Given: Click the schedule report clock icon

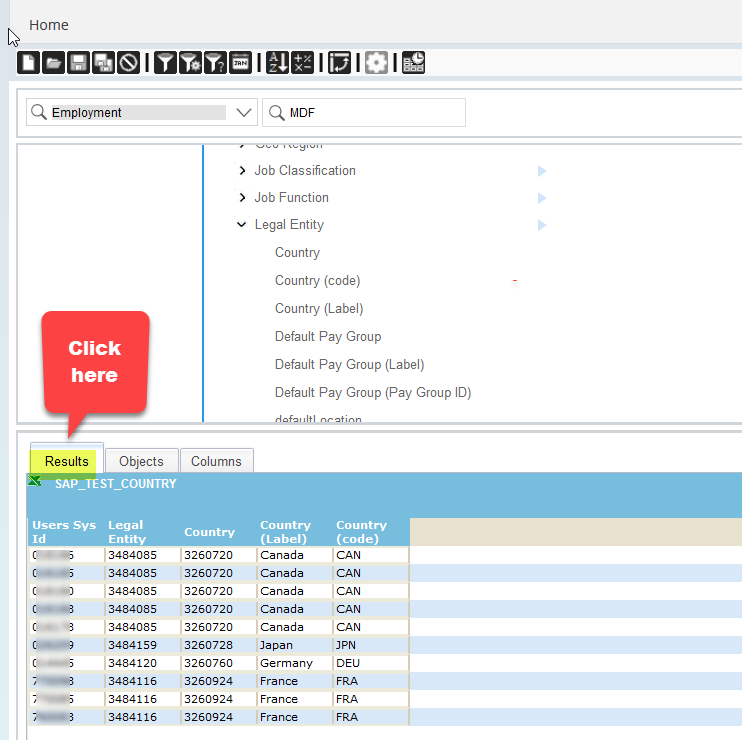Looking at the screenshot, I should pos(413,62).
